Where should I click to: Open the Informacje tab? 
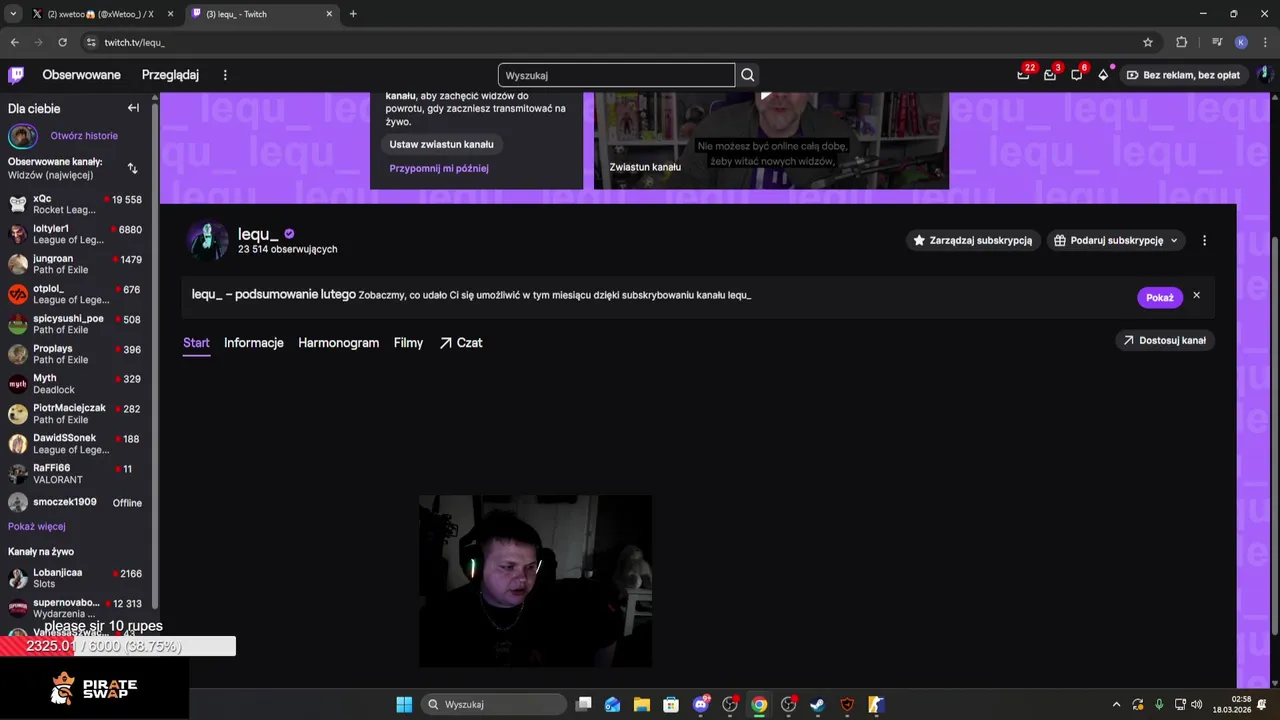pos(254,343)
